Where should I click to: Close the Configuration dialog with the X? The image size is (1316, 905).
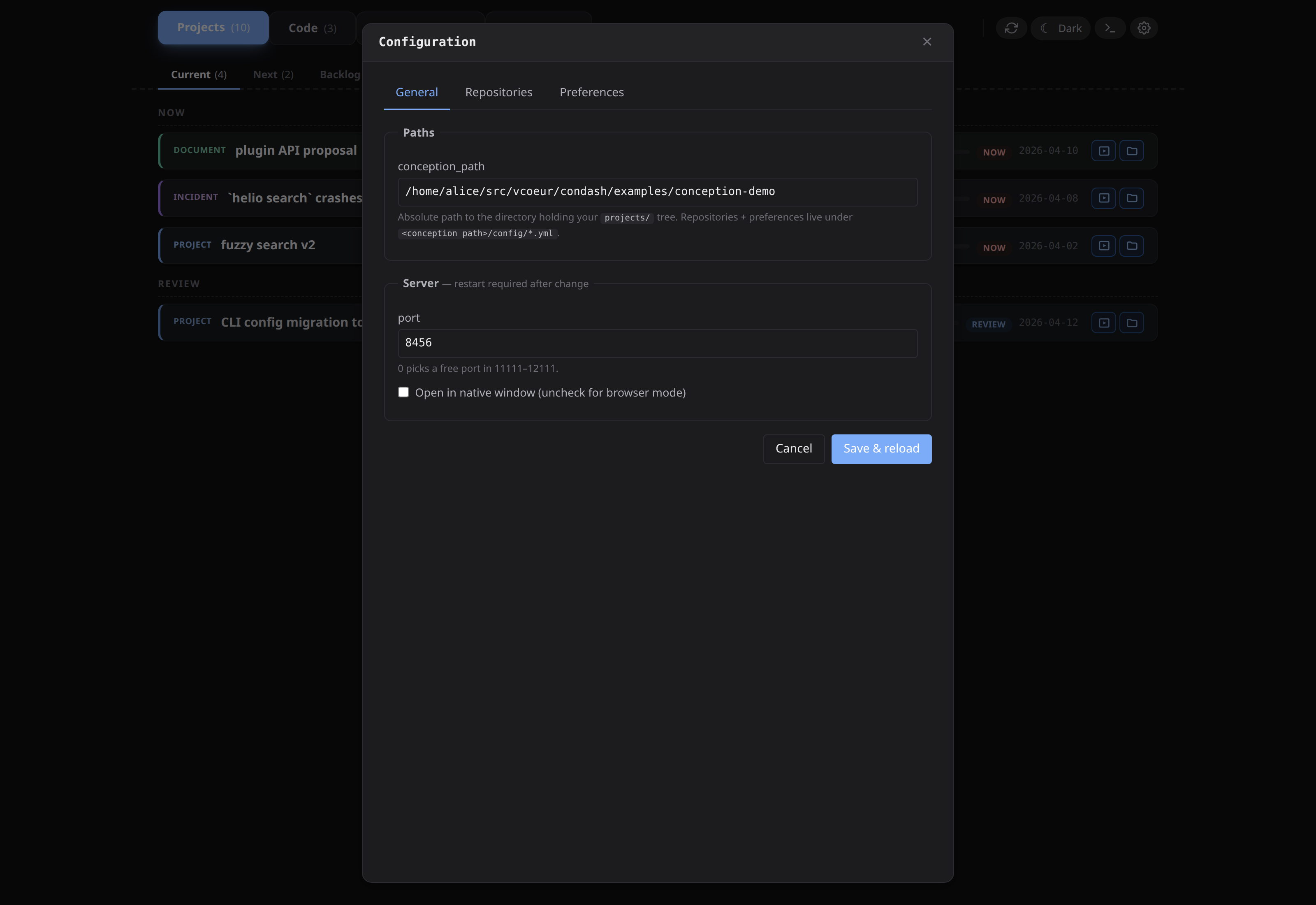[x=927, y=42]
